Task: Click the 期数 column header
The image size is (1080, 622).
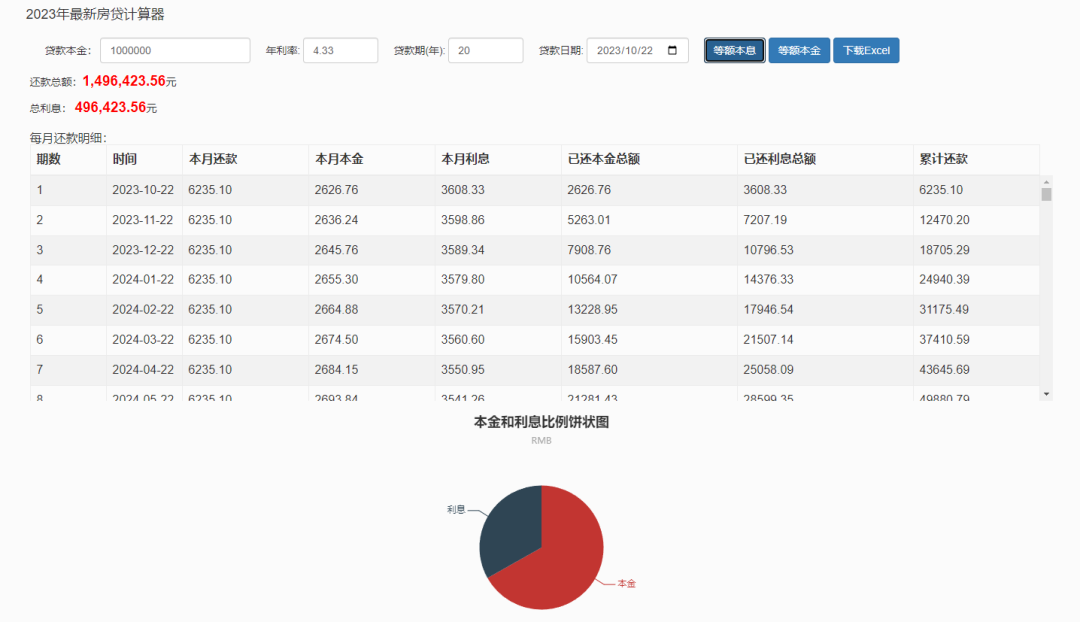Action: [x=49, y=159]
